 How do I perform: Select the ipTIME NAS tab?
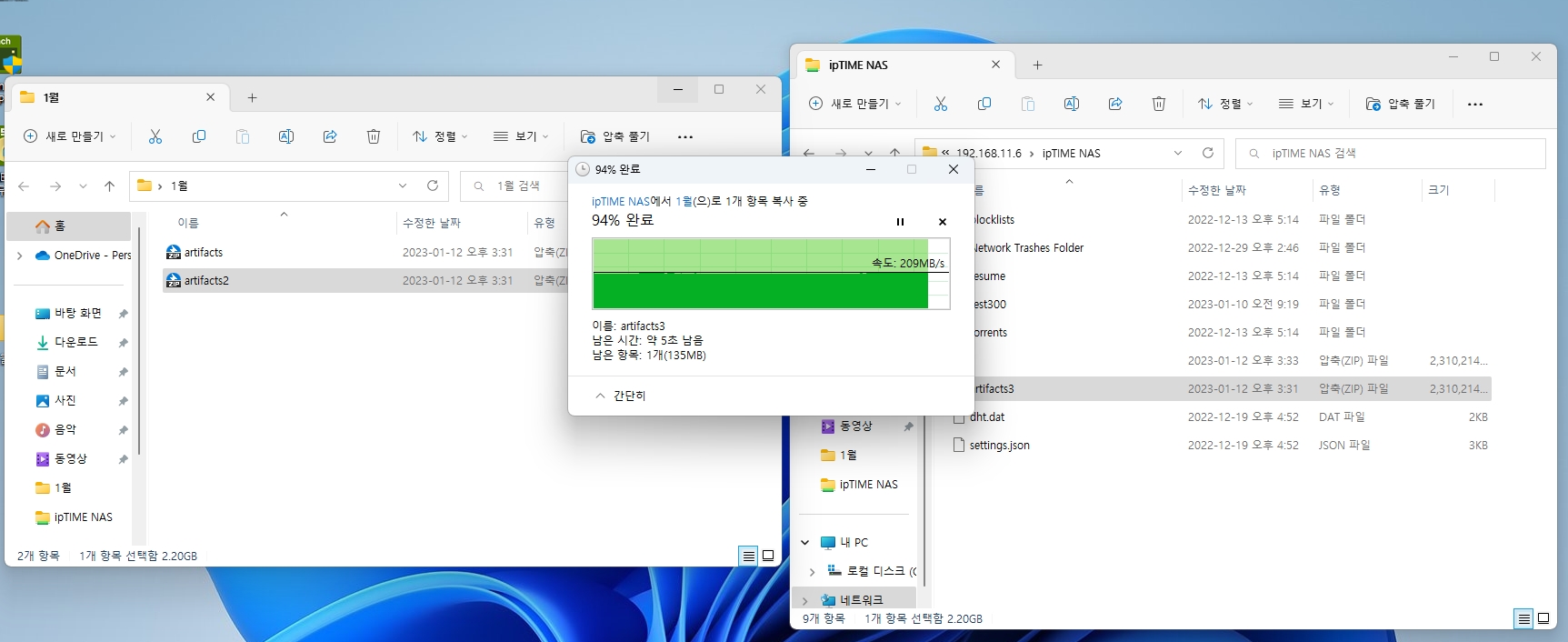click(x=904, y=65)
